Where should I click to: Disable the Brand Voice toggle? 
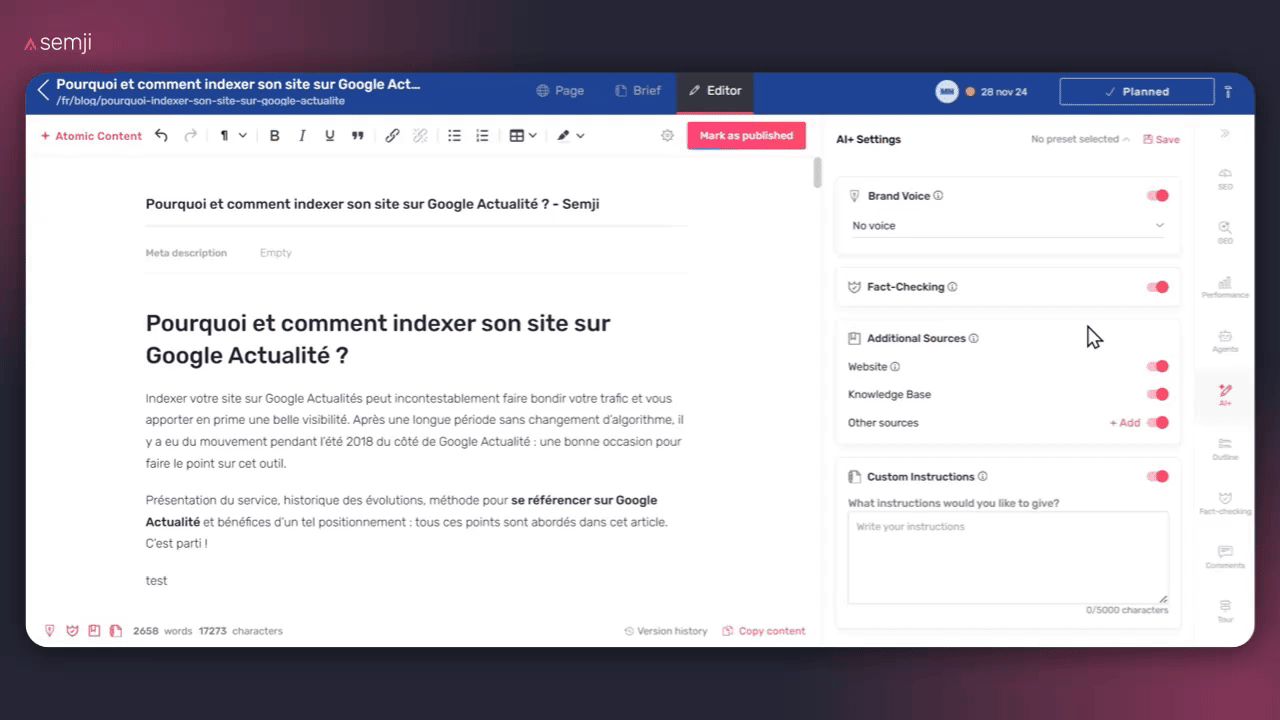point(1158,196)
